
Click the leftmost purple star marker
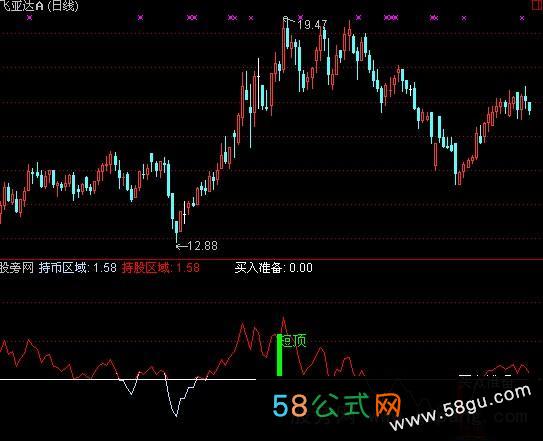(29, 17)
